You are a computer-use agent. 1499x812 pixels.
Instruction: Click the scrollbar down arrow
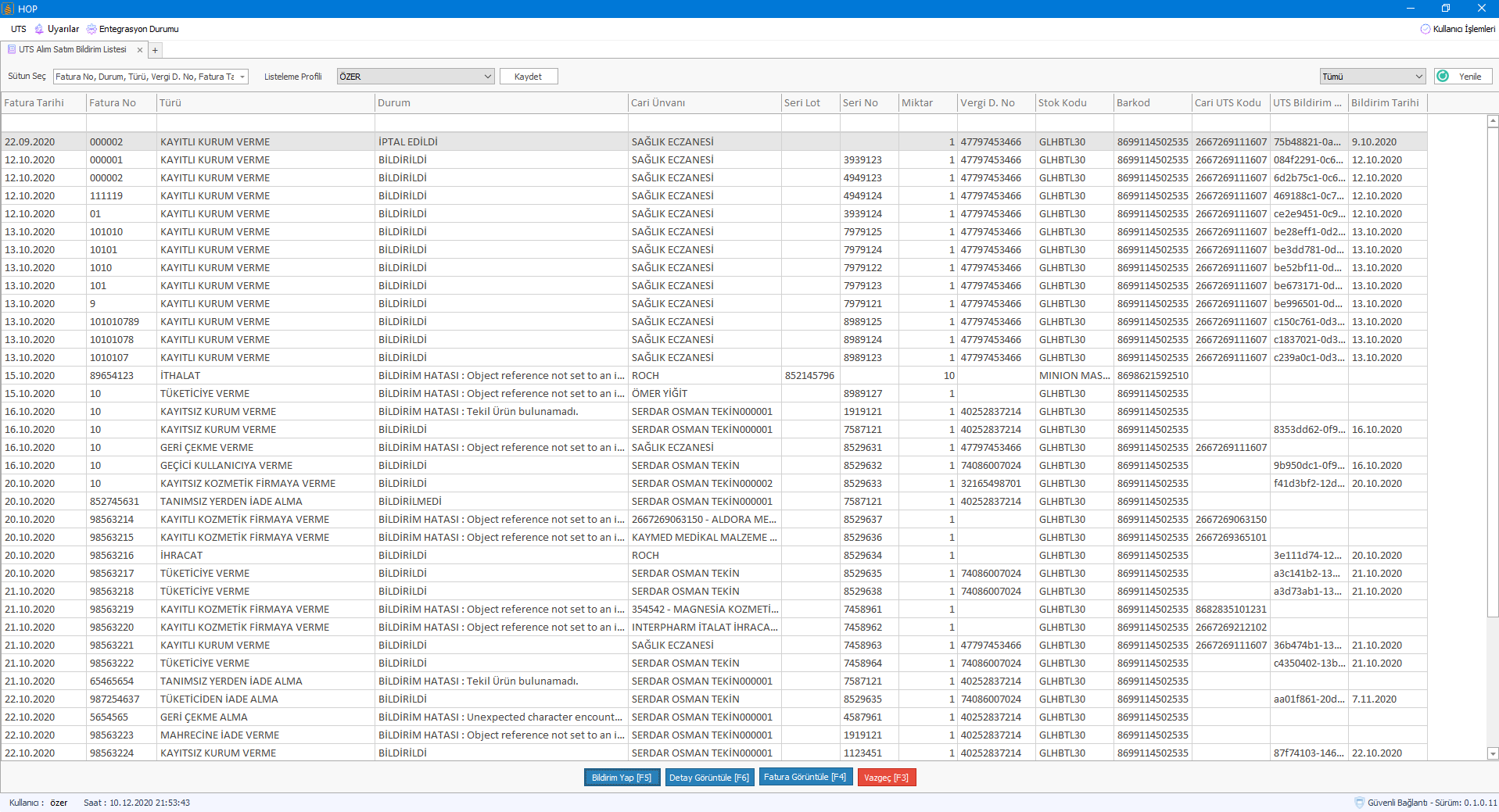1493,753
